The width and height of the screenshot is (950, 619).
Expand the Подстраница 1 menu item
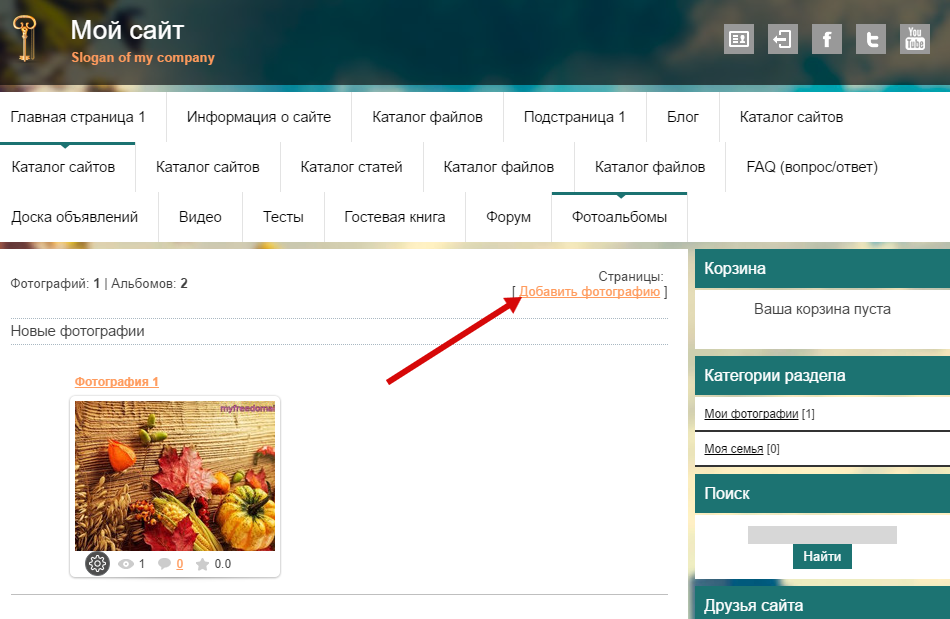(x=574, y=117)
